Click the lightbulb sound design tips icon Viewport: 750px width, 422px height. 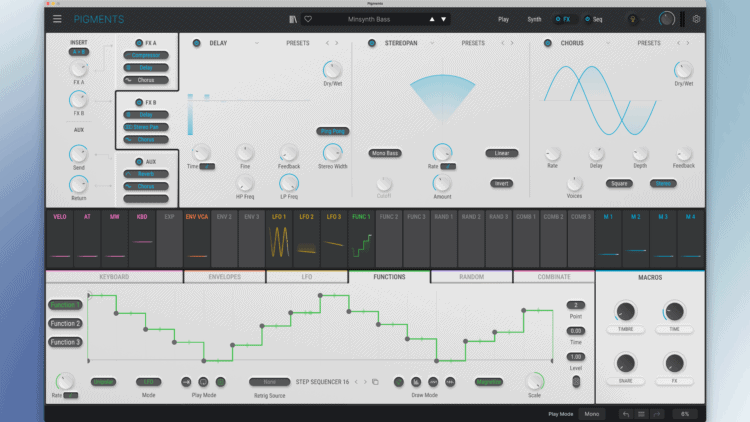632,19
